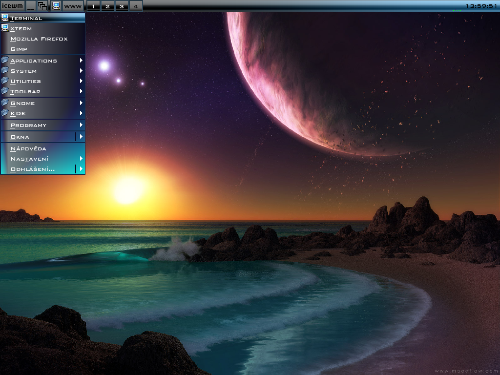Click the show desktop taskbar icon
This screenshot has height=375, width=500.
[31, 6]
